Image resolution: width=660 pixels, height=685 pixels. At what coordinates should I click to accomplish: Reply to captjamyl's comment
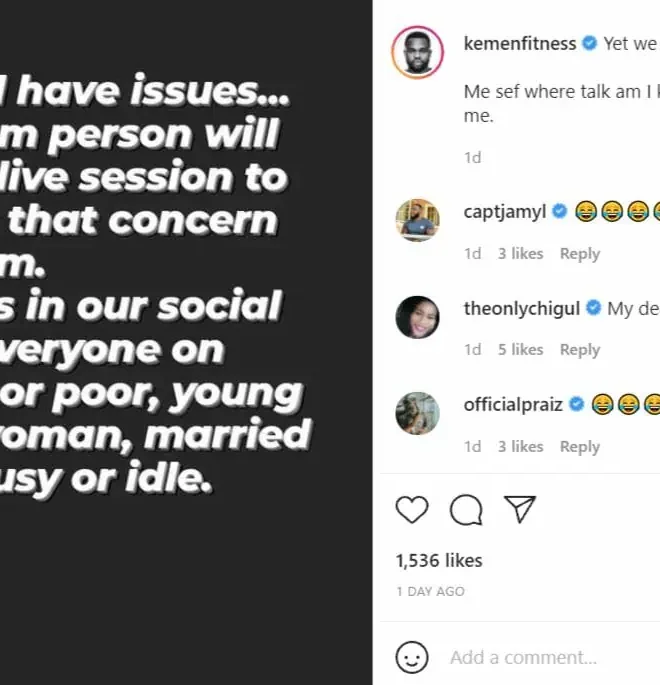pyautogui.click(x=580, y=254)
